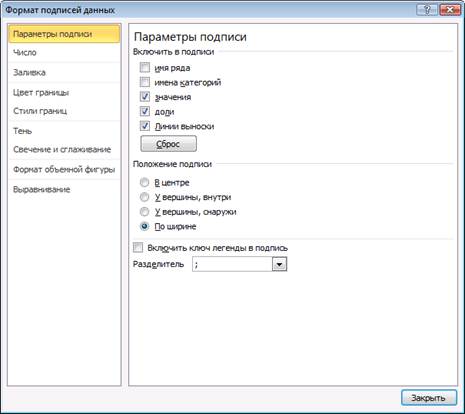Open the Стили границ category
465x414 pixels.
tap(64, 111)
